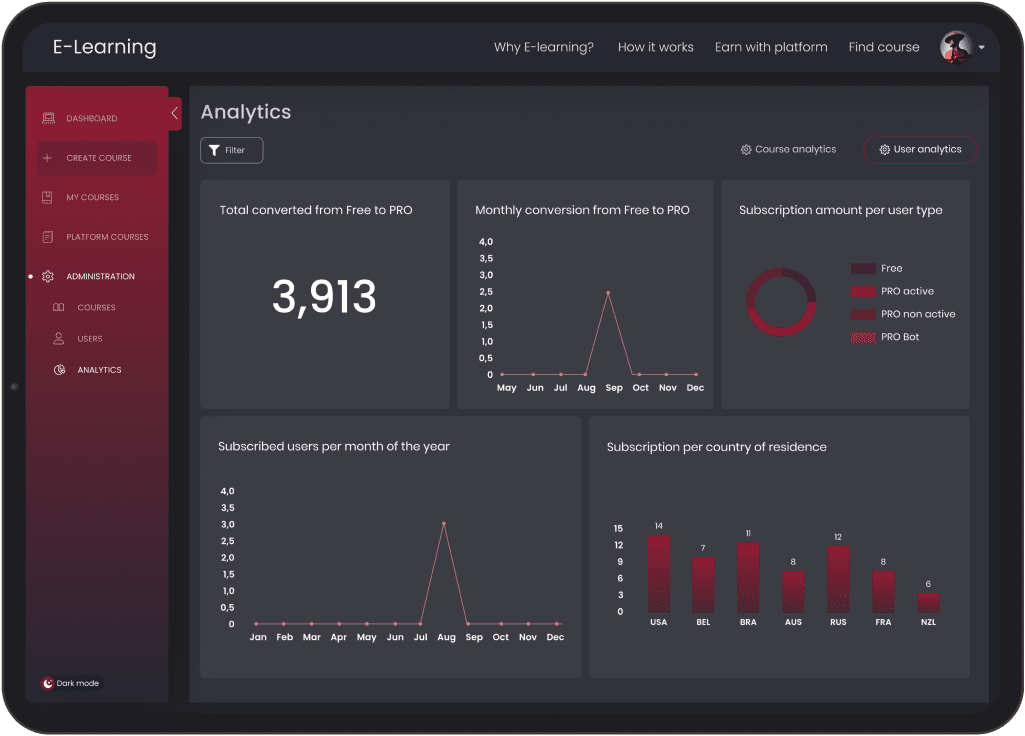Collapse the sidebar with chevron arrow
The image size is (1025, 736).
tap(175, 113)
